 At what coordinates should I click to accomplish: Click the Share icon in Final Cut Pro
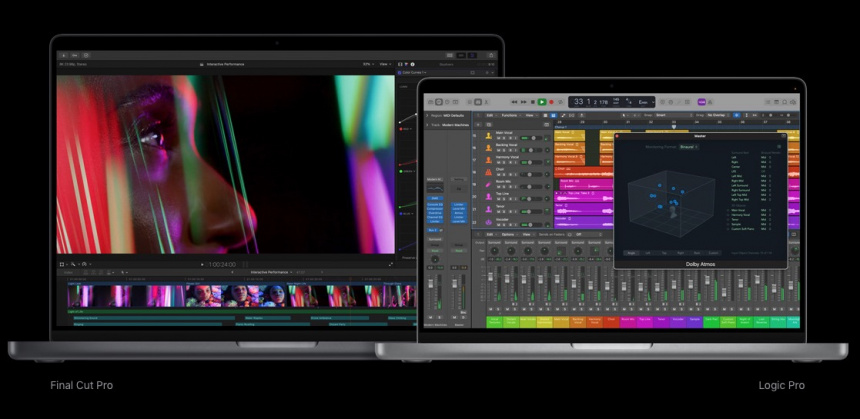point(491,55)
